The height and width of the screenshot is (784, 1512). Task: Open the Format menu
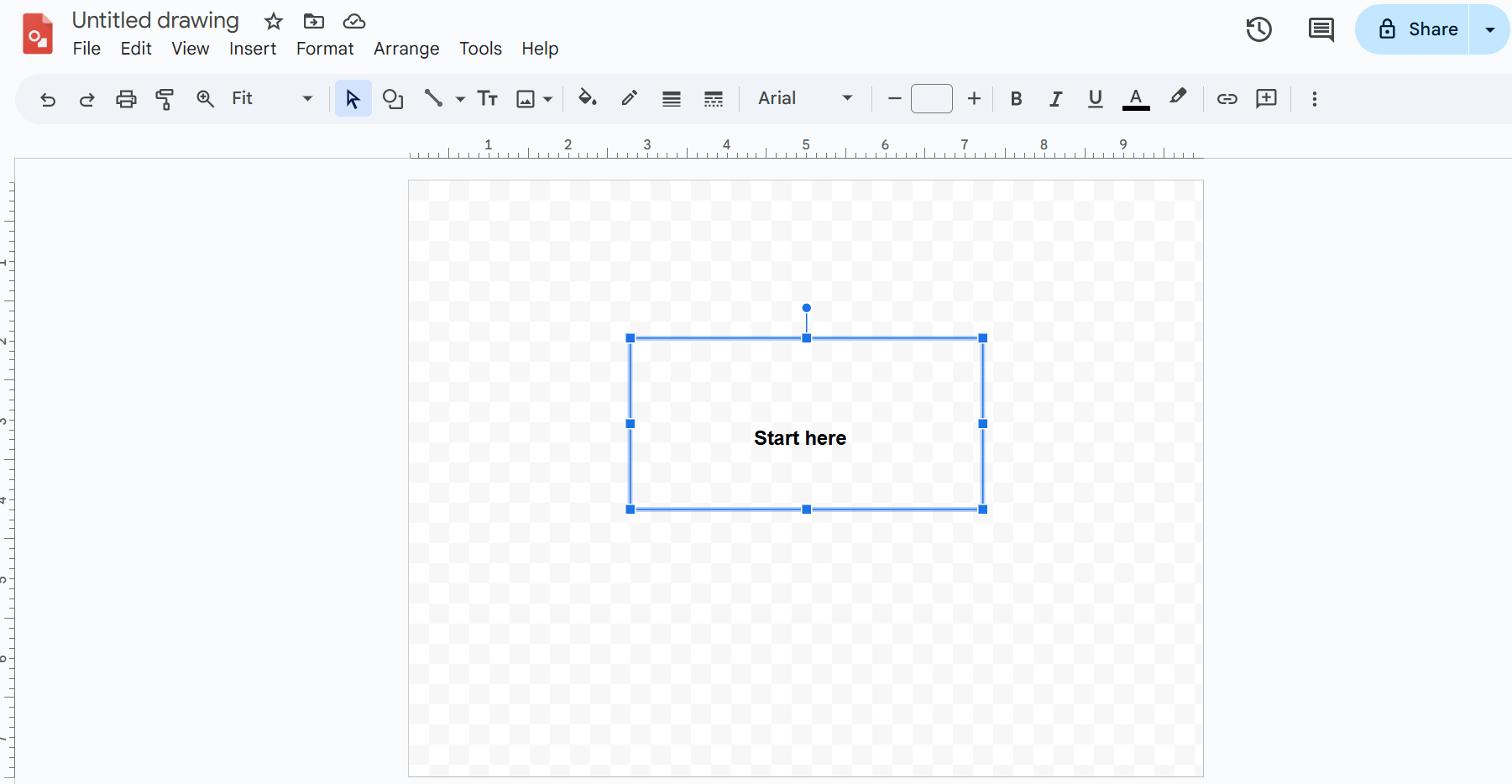point(325,49)
